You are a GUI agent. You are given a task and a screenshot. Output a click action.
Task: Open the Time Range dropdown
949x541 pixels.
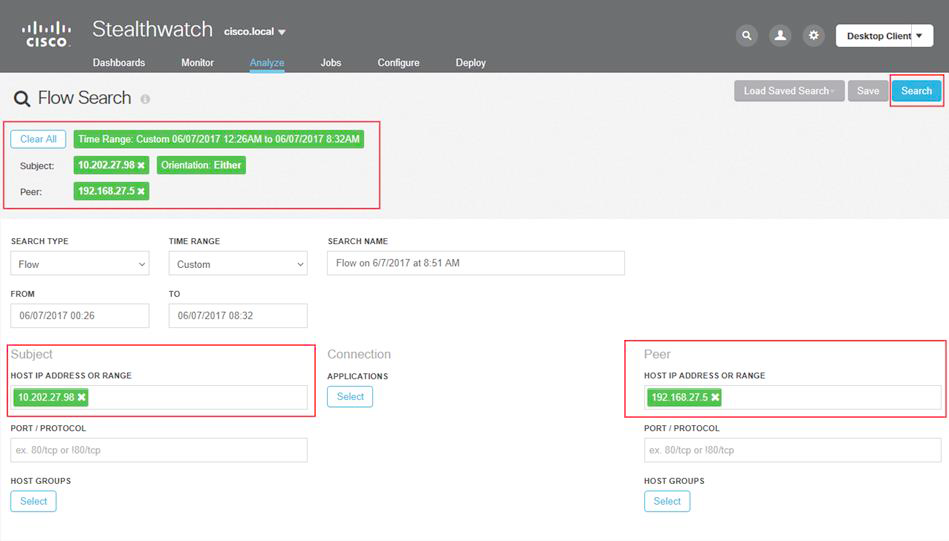pyautogui.click(x=238, y=264)
